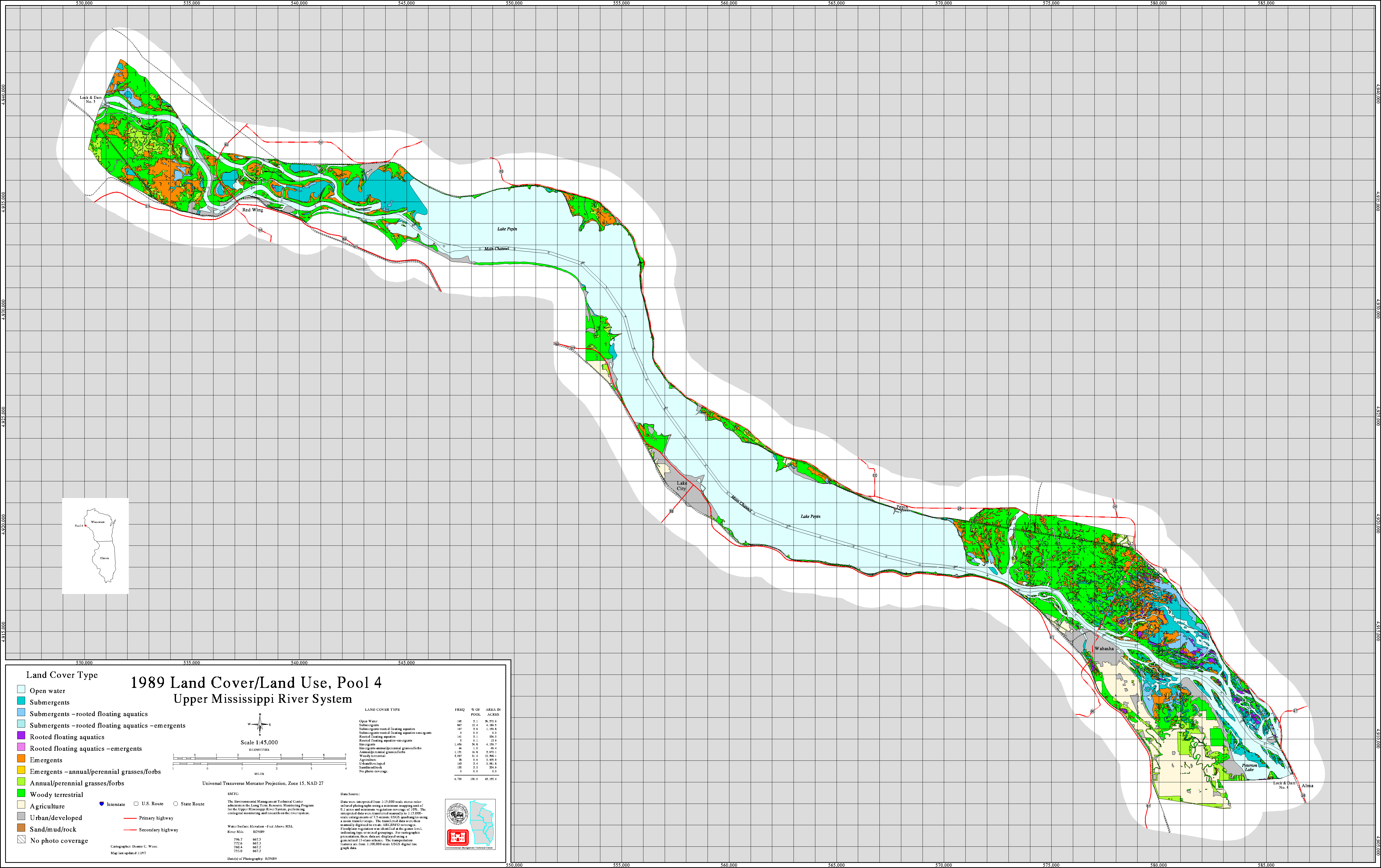Screen dimensions: 1381x868
Task: Click the Peterson Lake label
Action: pyautogui.click(x=1249, y=768)
